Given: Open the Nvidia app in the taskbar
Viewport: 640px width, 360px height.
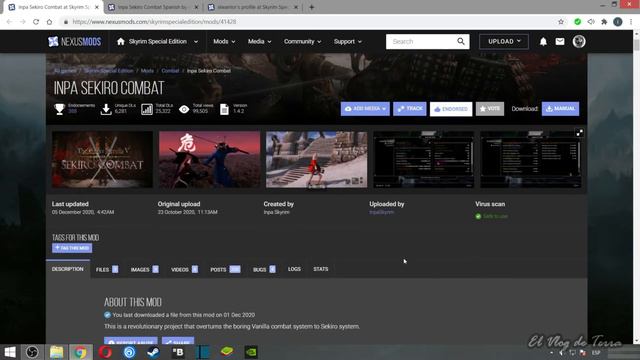Looking at the screenshot, I should [251, 352].
